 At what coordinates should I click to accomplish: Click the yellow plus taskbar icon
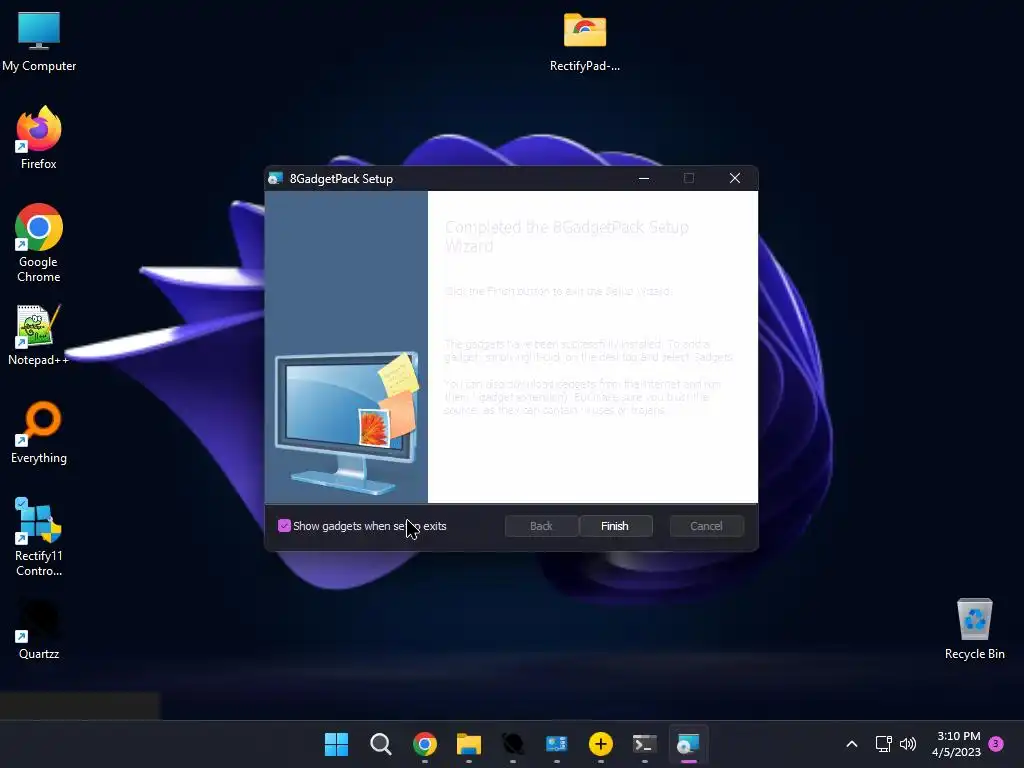[601, 744]
